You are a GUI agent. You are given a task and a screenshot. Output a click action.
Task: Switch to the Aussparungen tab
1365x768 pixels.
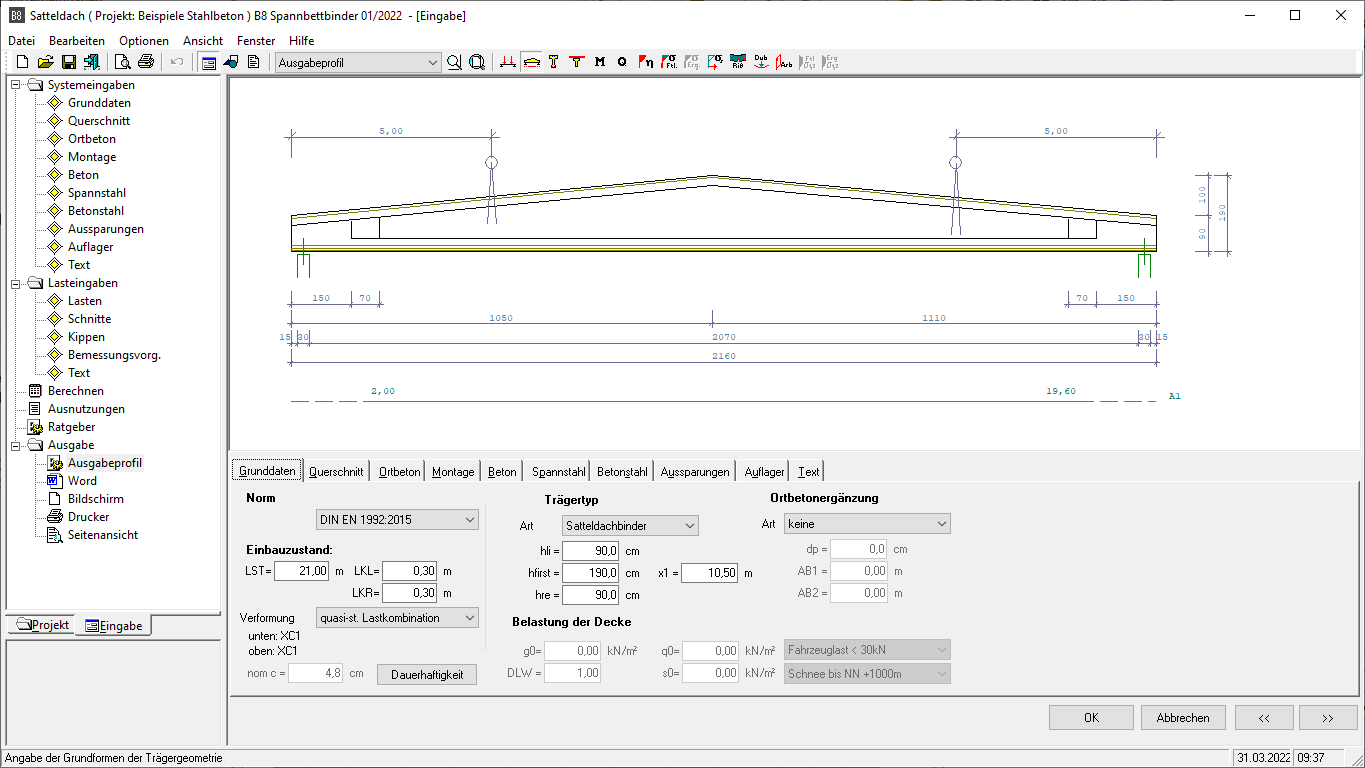[695, 472]
